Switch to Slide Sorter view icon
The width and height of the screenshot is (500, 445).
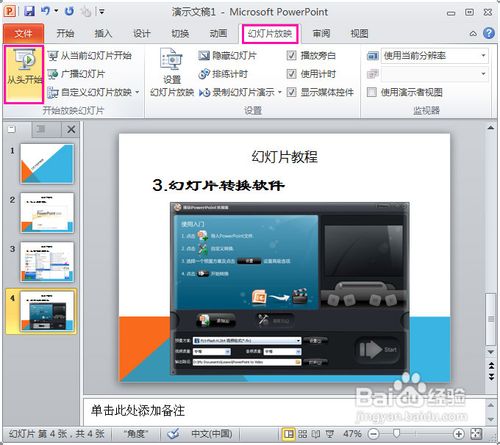click(x=302, y=434)
